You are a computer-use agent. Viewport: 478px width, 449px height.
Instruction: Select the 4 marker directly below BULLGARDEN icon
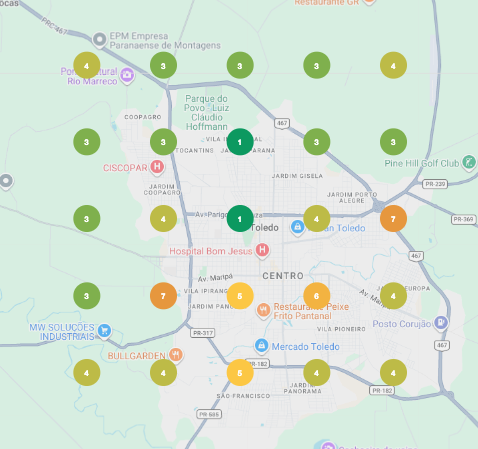pyautogui.click(x=163, y=372)
